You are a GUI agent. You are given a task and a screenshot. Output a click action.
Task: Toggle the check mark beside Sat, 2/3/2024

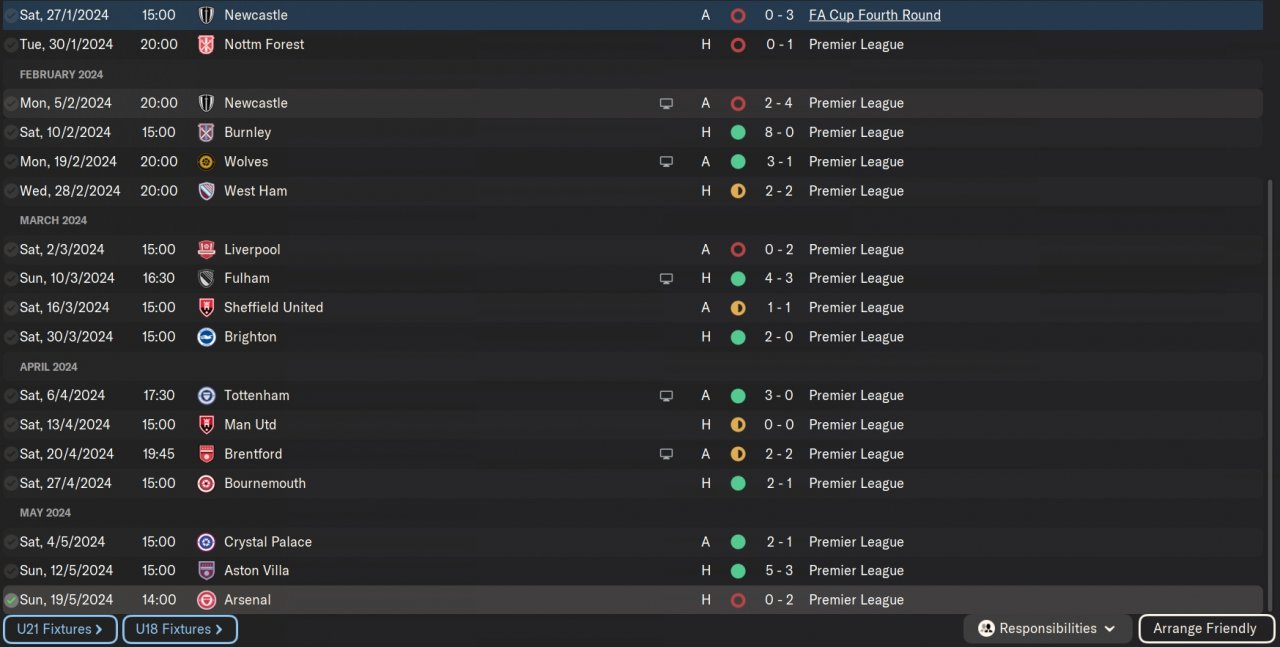[x=11, y=250]
